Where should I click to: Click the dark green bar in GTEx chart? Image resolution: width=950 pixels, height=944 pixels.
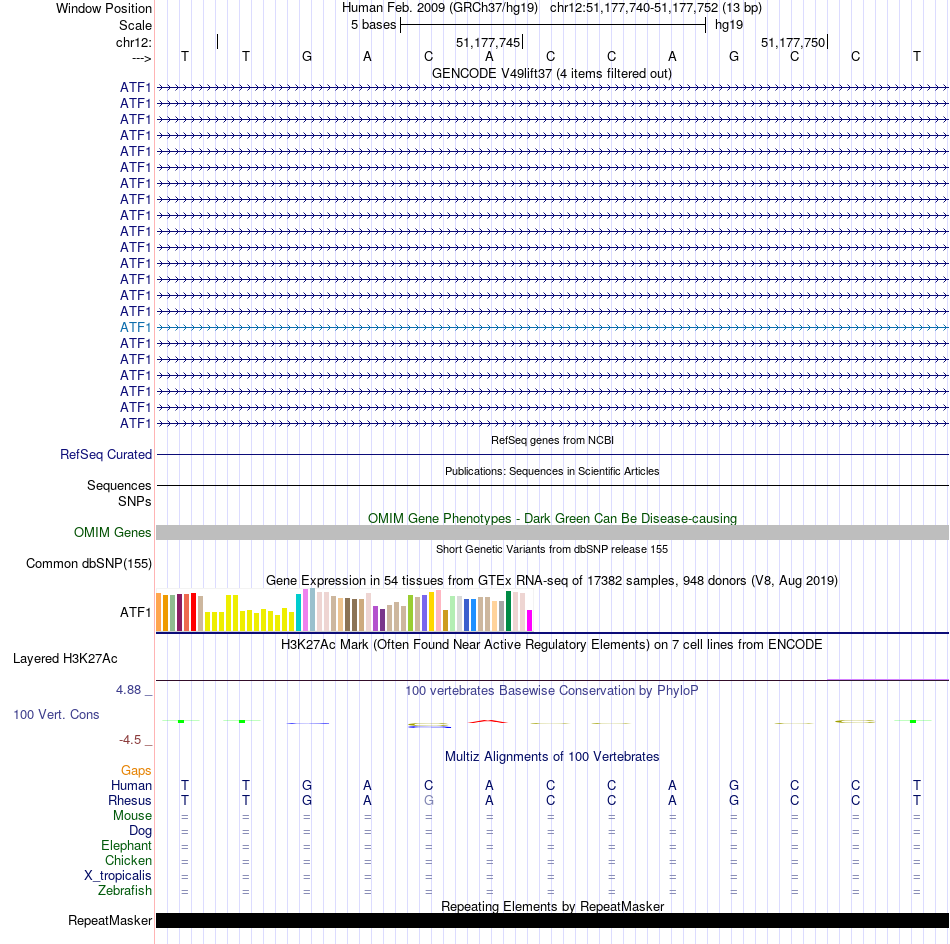508,611
